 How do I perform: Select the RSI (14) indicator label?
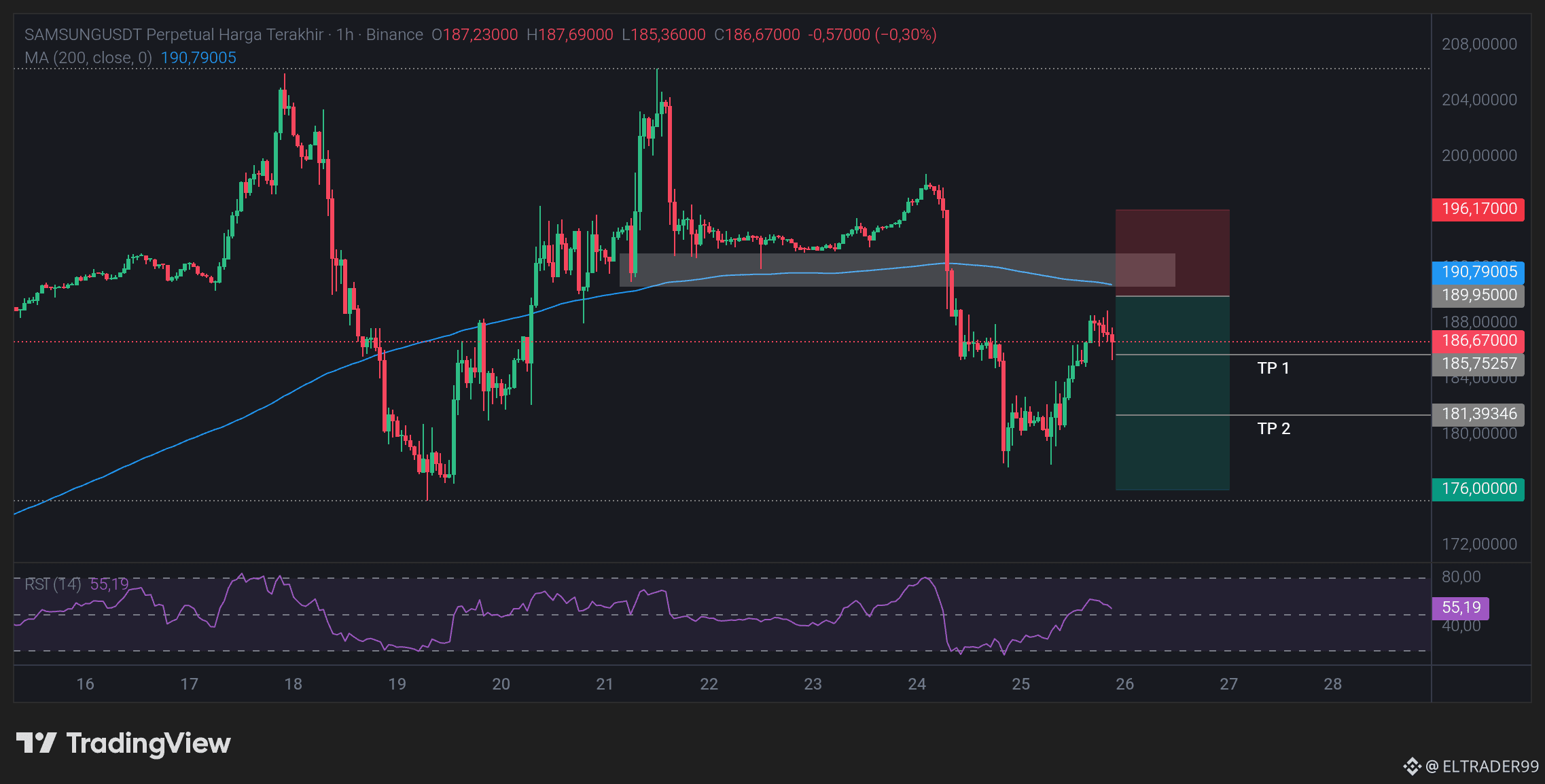53,584
